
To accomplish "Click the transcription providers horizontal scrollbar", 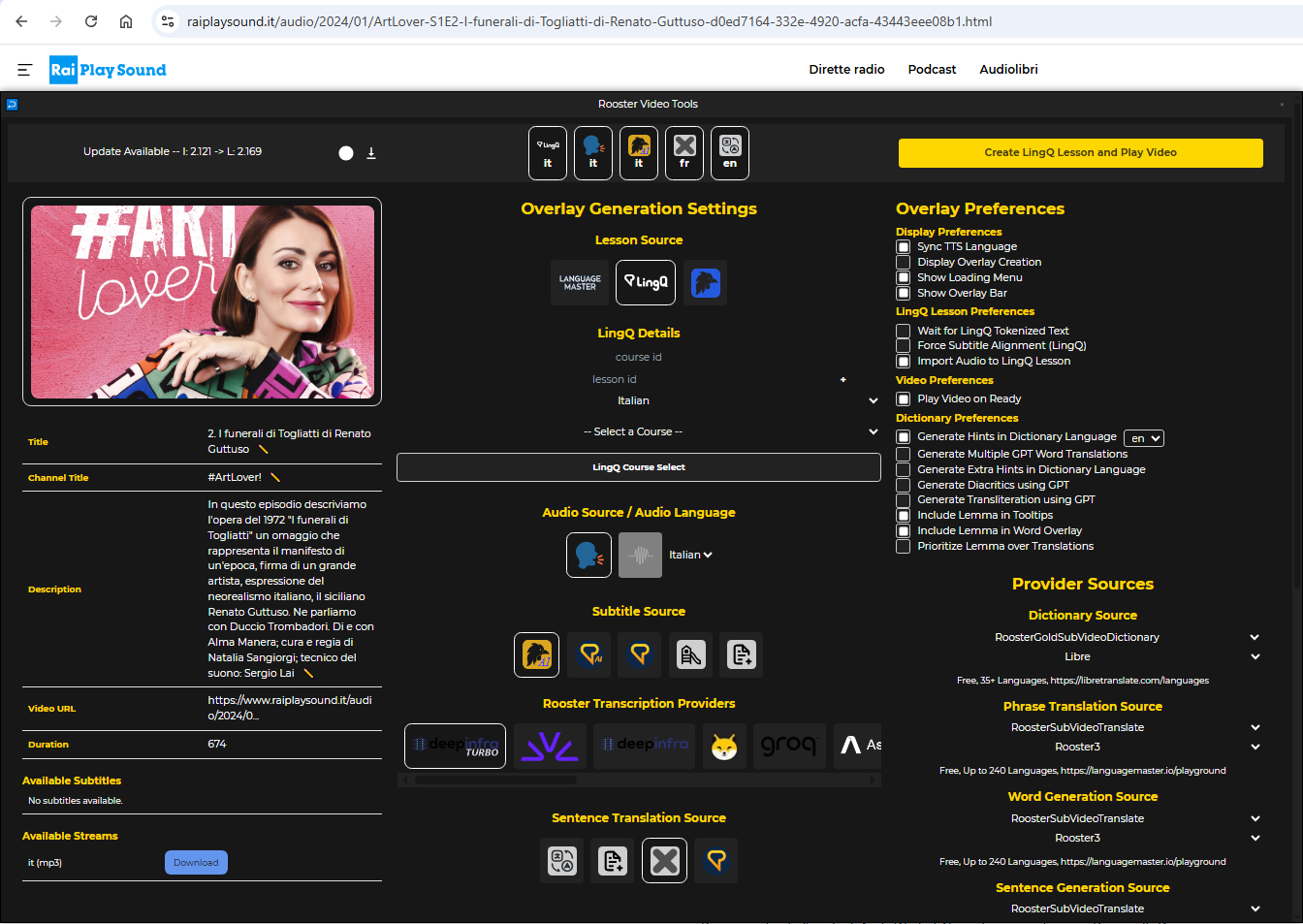I will [x=495, y=780].
